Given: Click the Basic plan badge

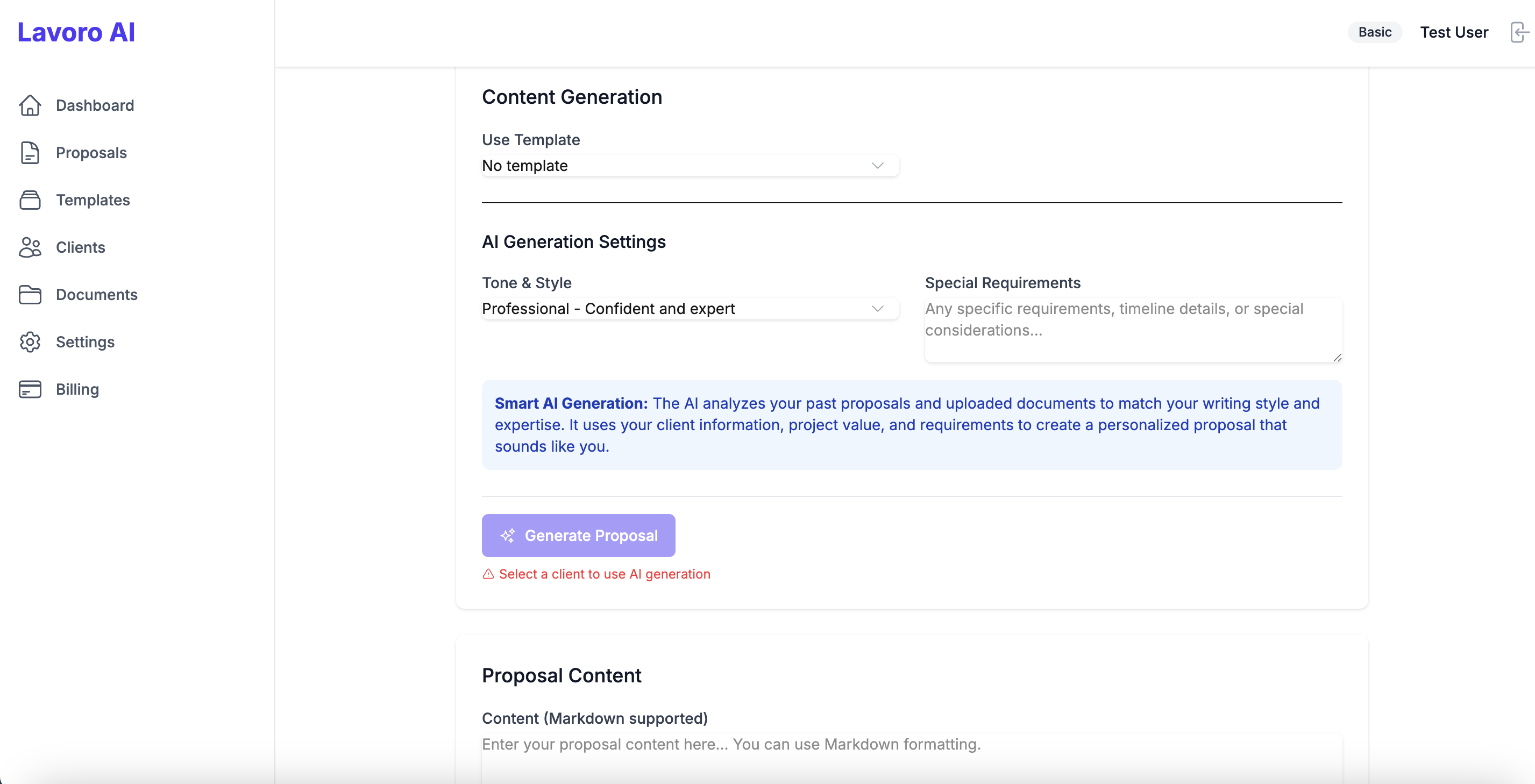Looking at the screenshot, I should (1374, 32).
